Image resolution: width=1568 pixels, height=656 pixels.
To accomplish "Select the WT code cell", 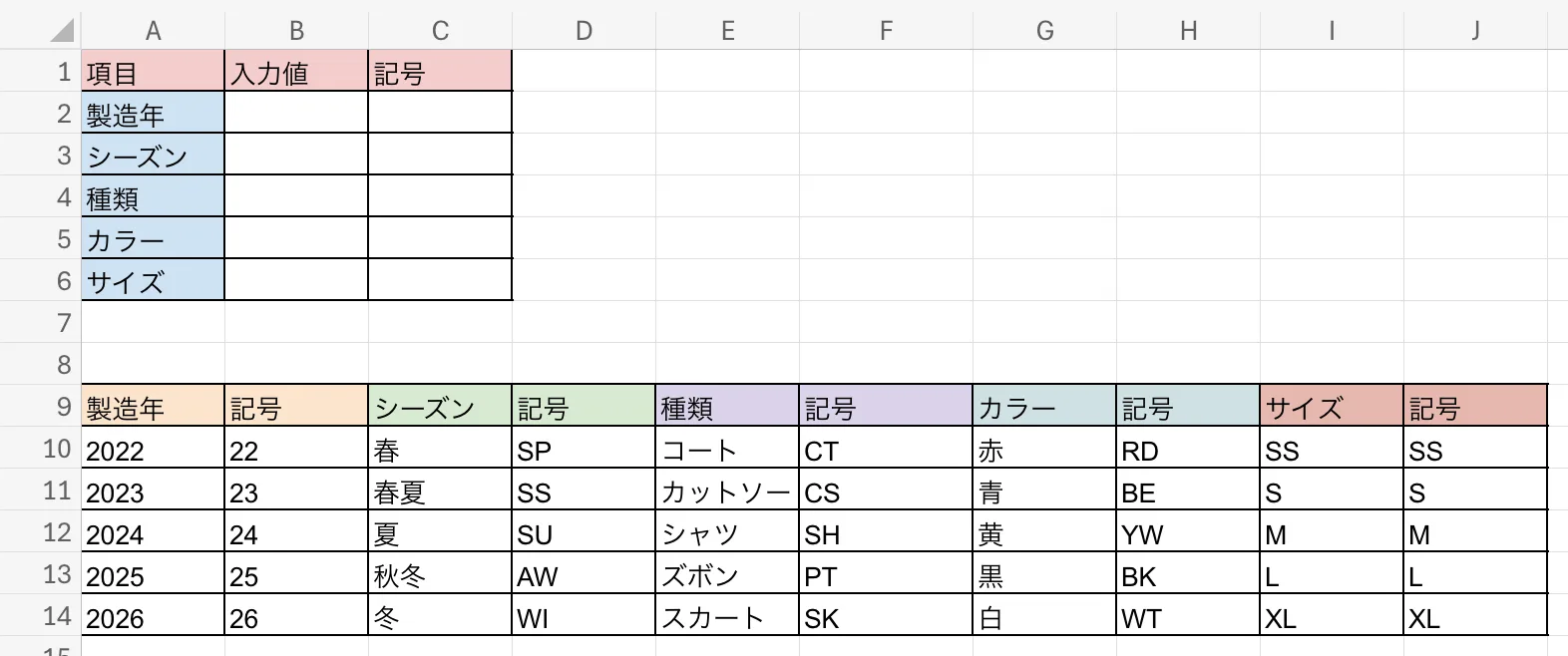I will point(1188,618).
